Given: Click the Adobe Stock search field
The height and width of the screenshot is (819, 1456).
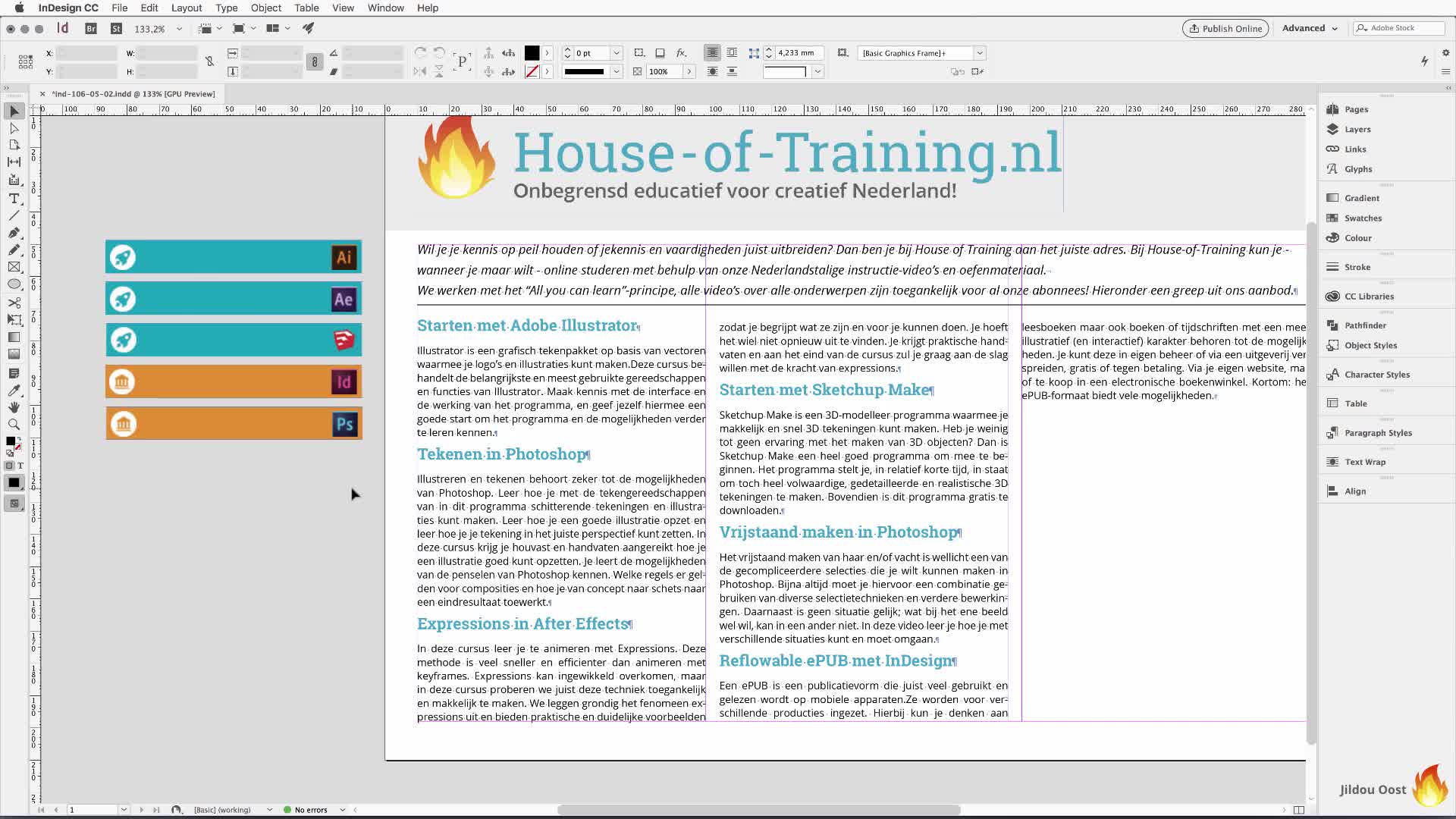Looking at the screenshot, I should pyautogui.click(x=1399, y=28).
